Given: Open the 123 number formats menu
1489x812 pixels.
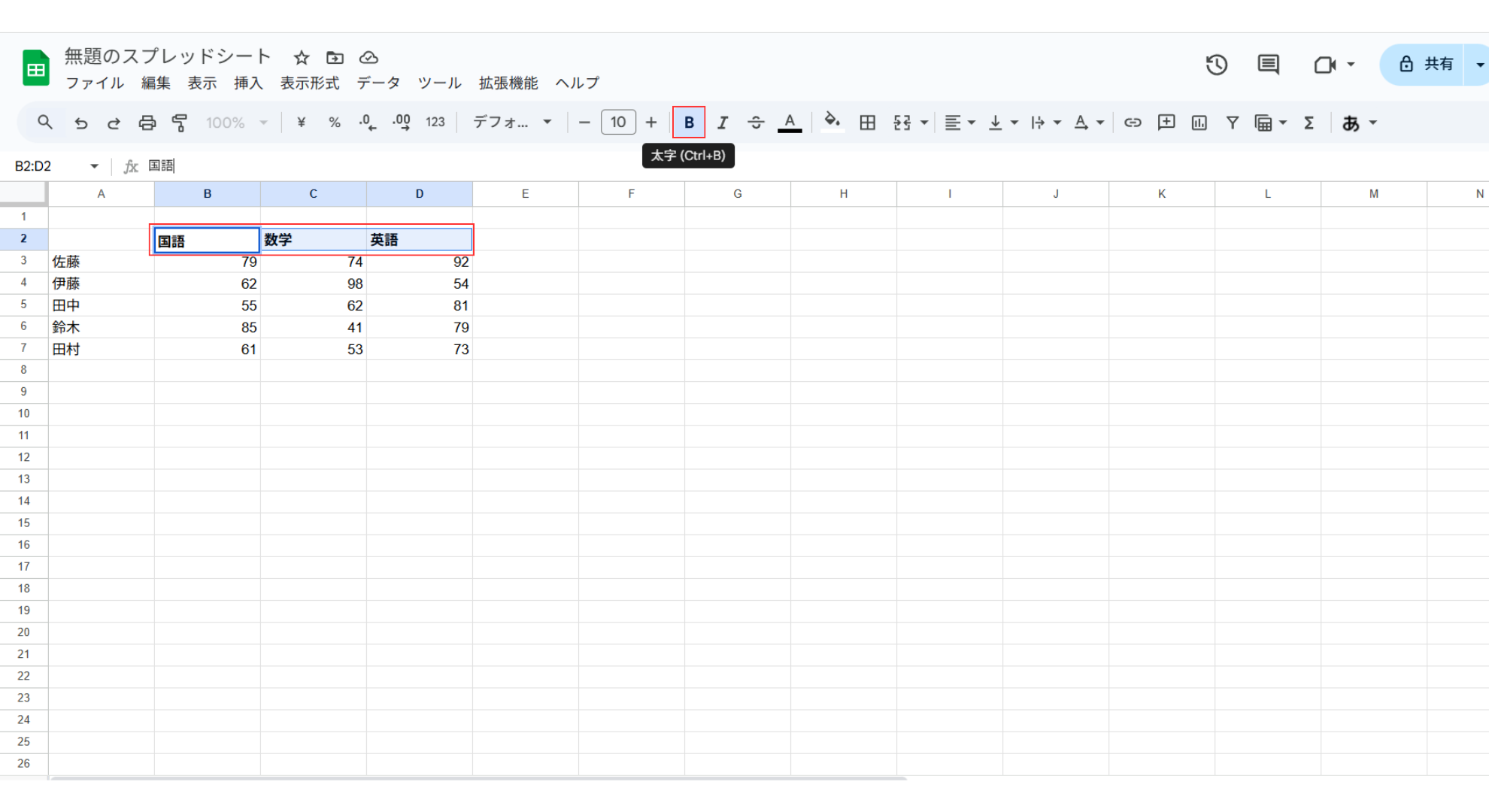Looking at the screenshot, I should click(x=435, y=123).
